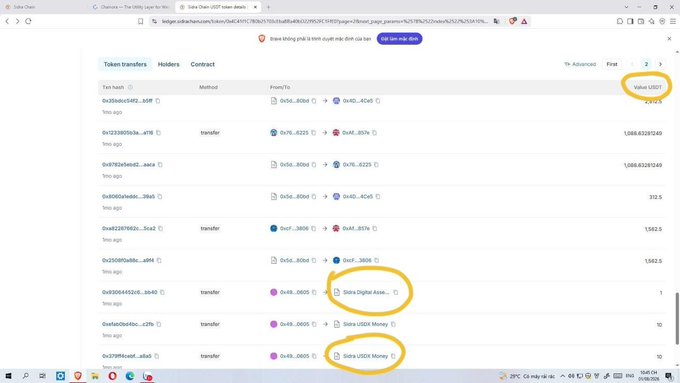Open the tab search chevron in title bar
The image size is (680, 383).
tap(626, 7)
